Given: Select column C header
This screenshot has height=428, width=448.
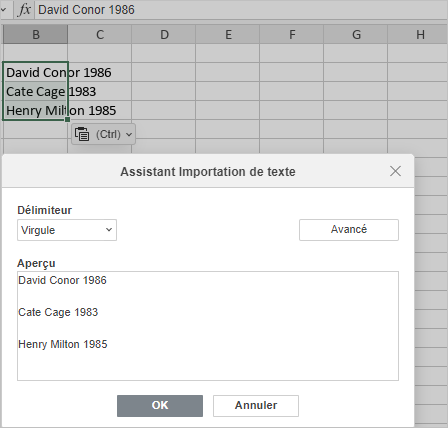Looking at the screenshot, I should tap(100, 34).
